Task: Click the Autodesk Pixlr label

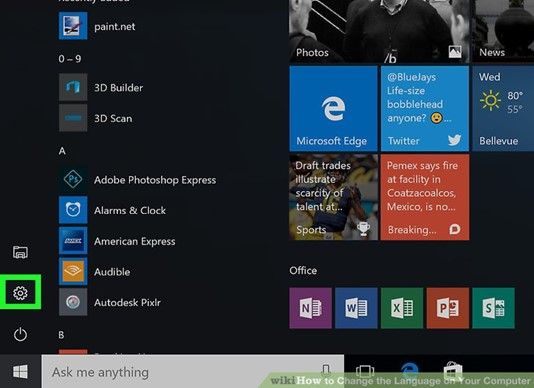Action: pos(127,302)
